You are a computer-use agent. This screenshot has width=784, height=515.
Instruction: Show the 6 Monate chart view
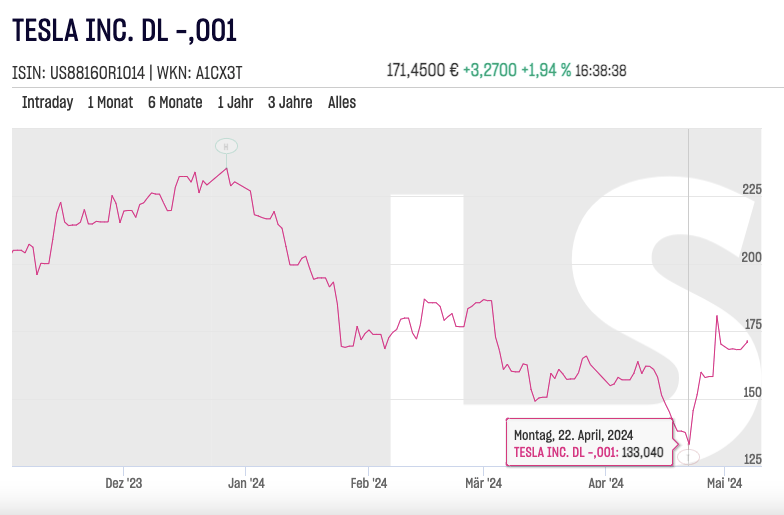pos(175,102)
